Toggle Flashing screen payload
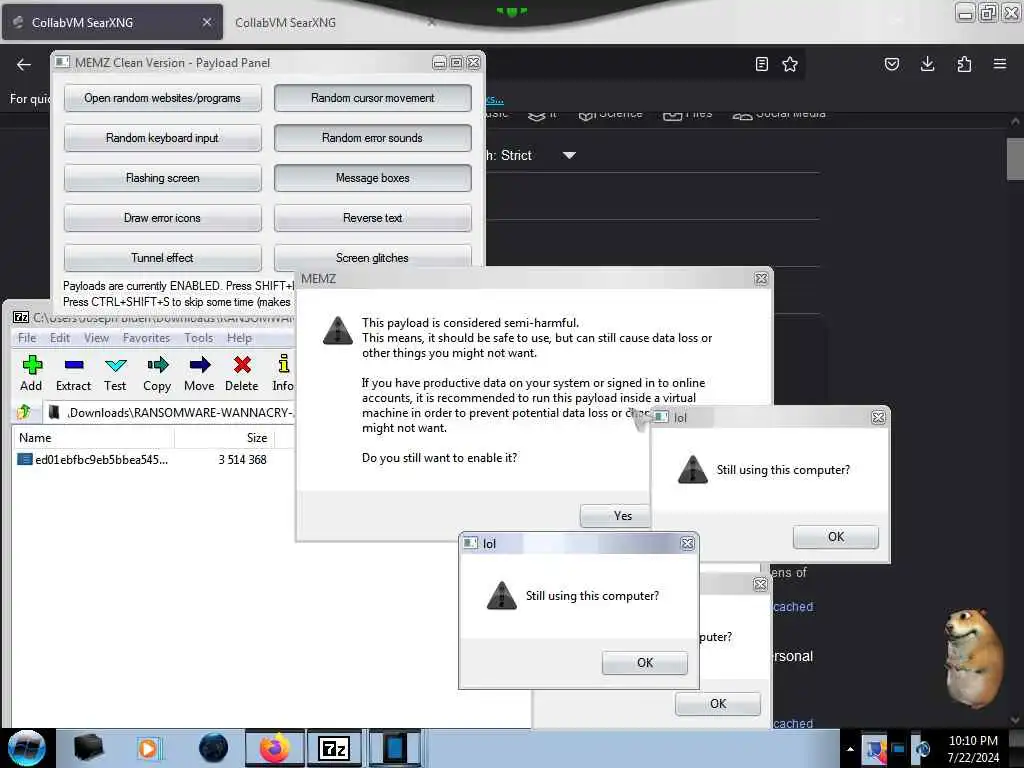Viewport: 1024px width, 768px height. coord(163,178)
